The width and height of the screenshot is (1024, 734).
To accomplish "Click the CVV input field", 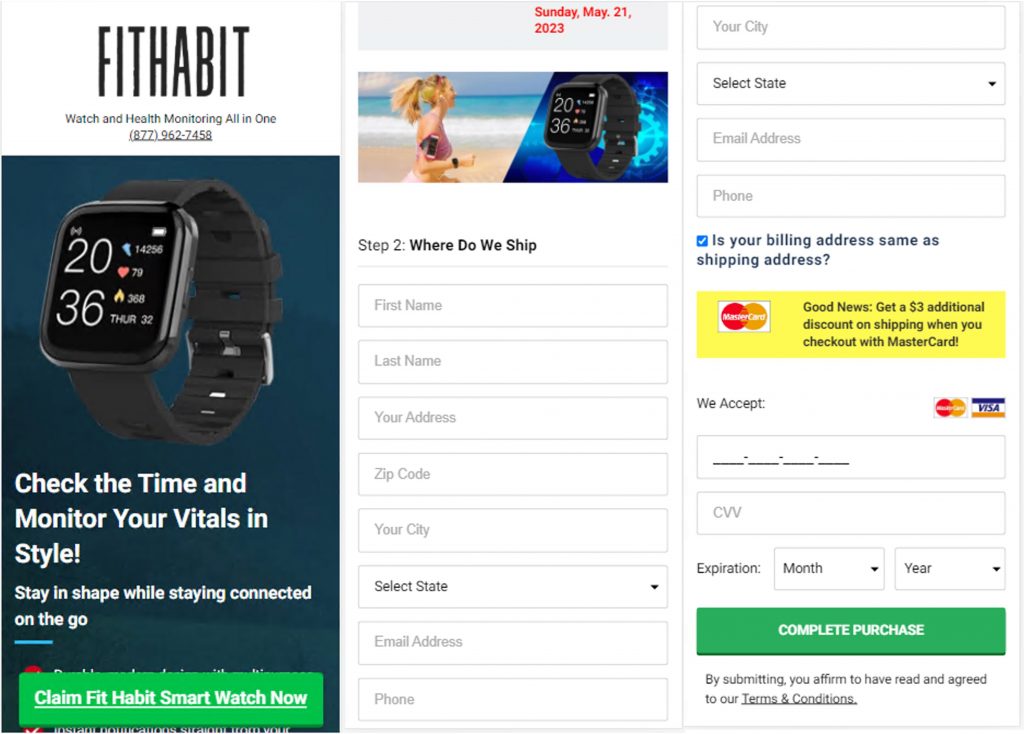I will 851,513.
